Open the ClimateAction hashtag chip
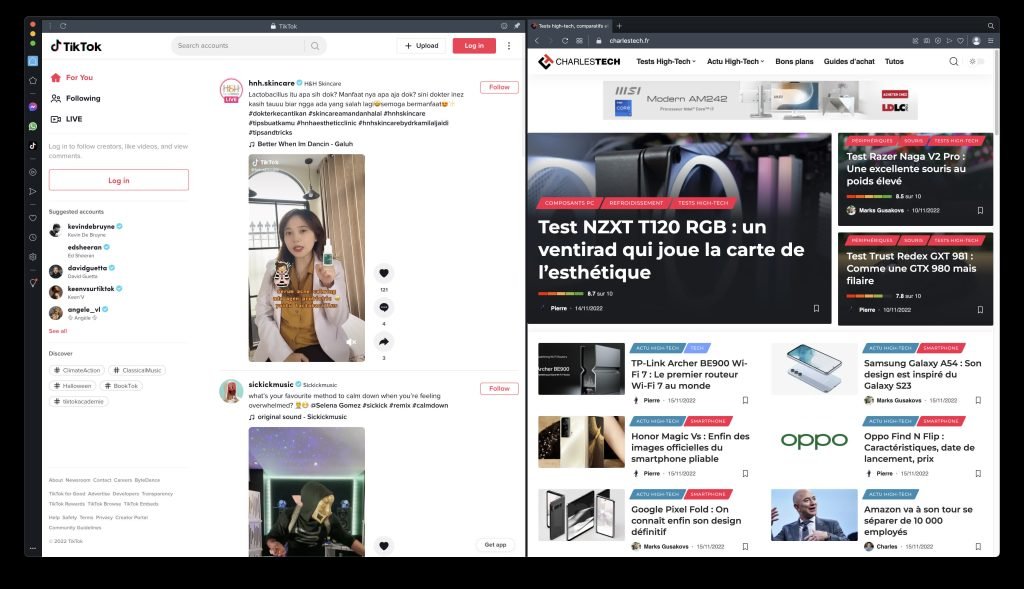This screenshot has width=1024, height=589. [x=76, y=370]
